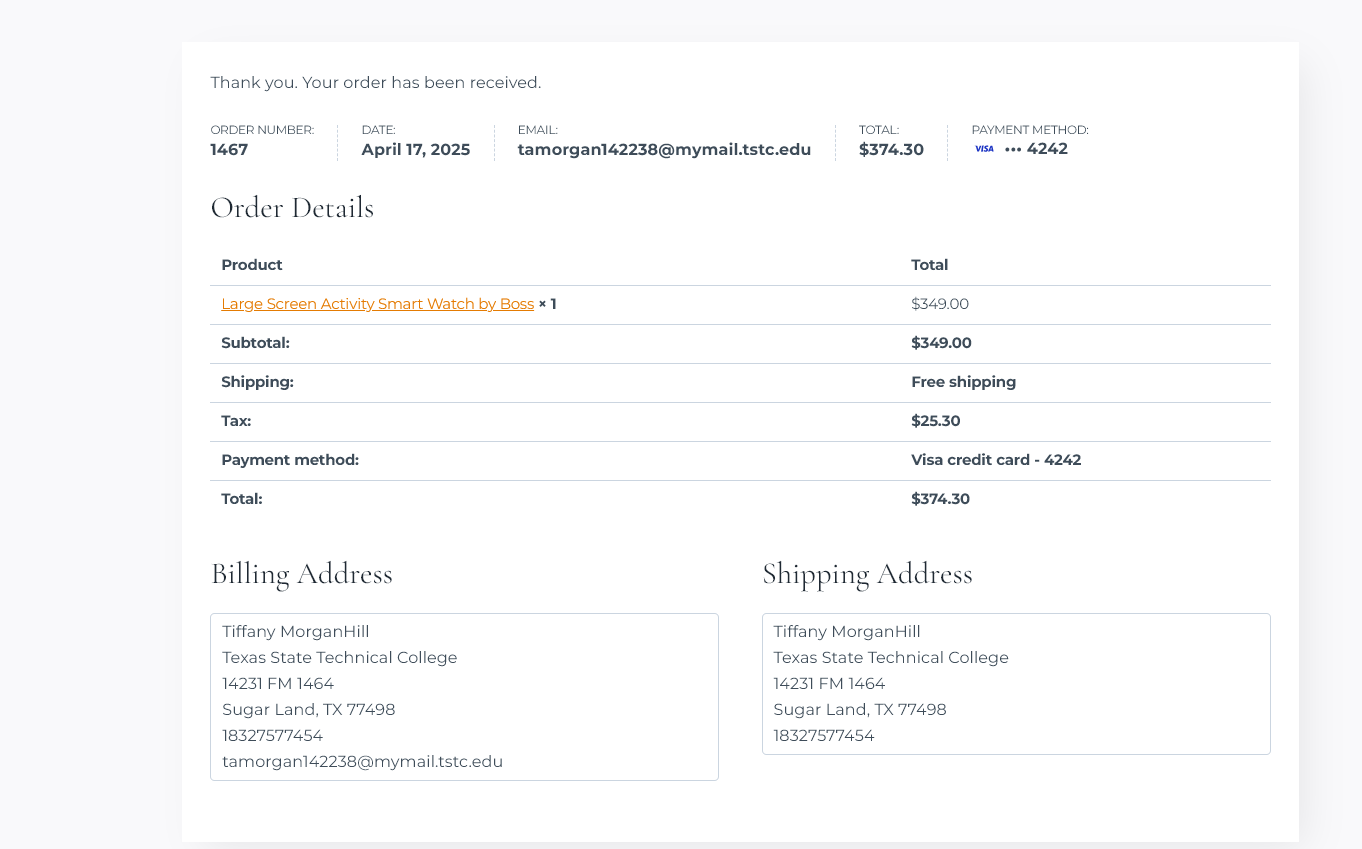Click the Product column header
This screenshot has height=849, width=1362.
click(252, 265)
